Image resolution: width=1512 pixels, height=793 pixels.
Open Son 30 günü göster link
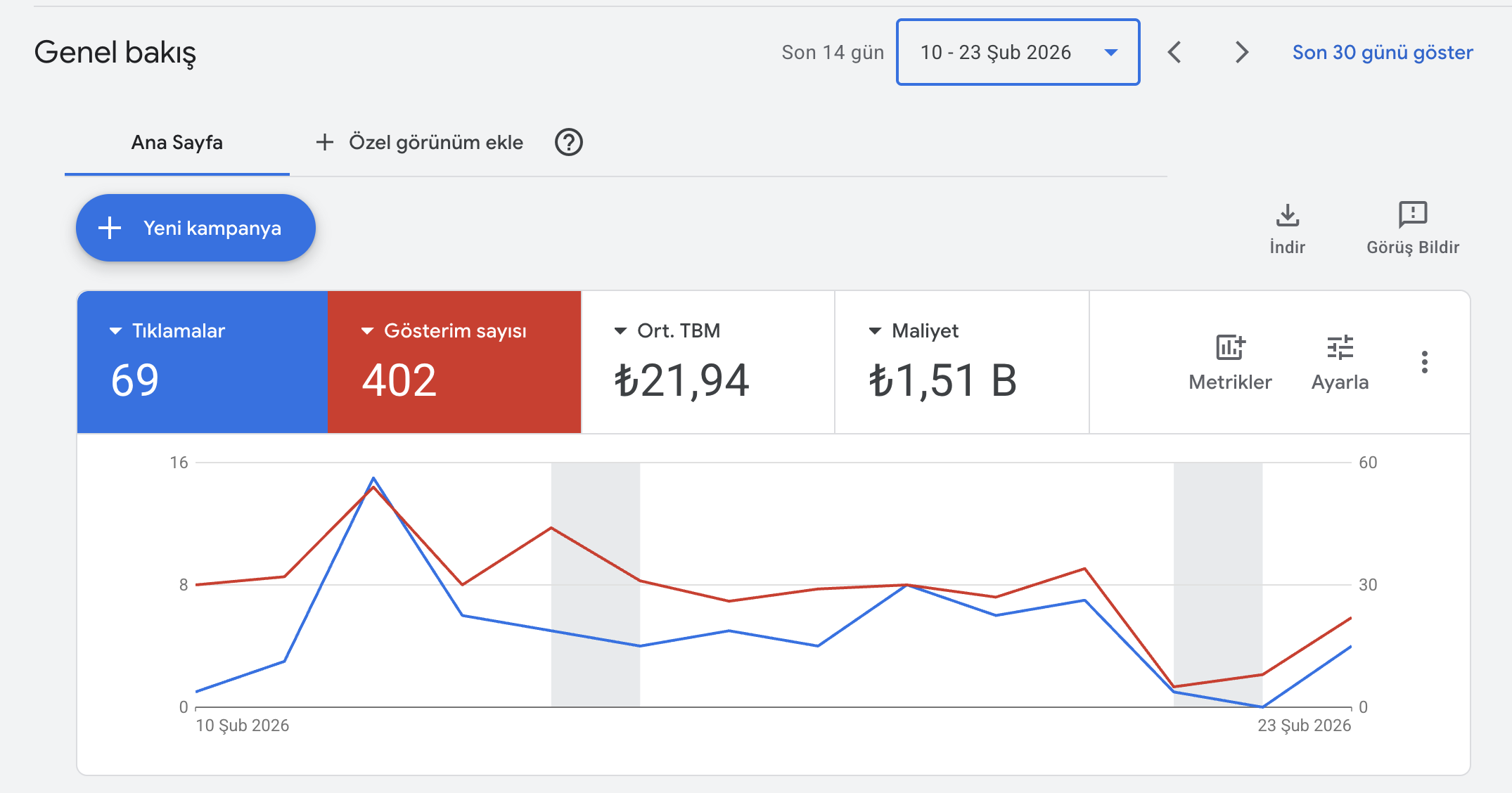click(1382, 52)
